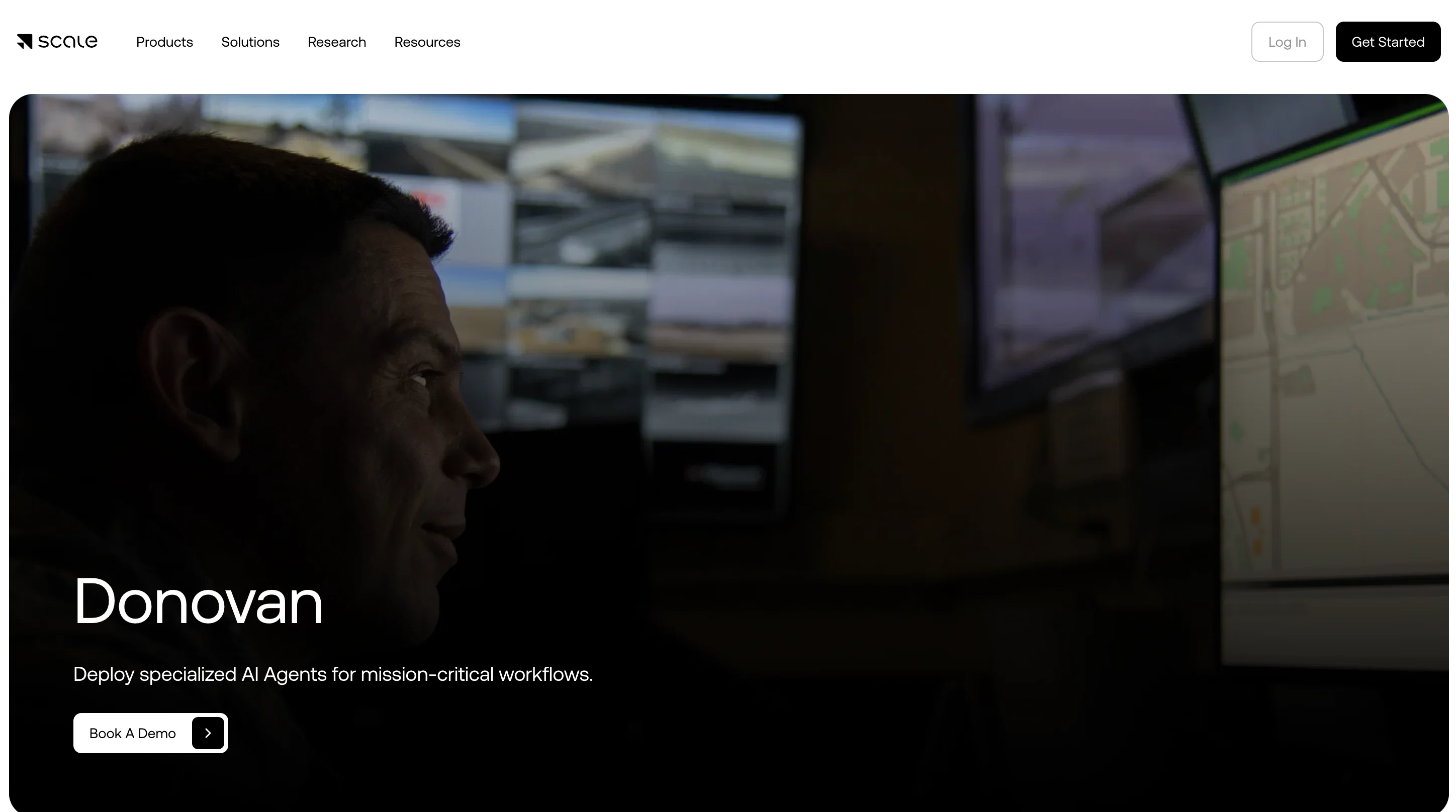
Task: Open the Resources menu
Action: [x=427, y=42]
